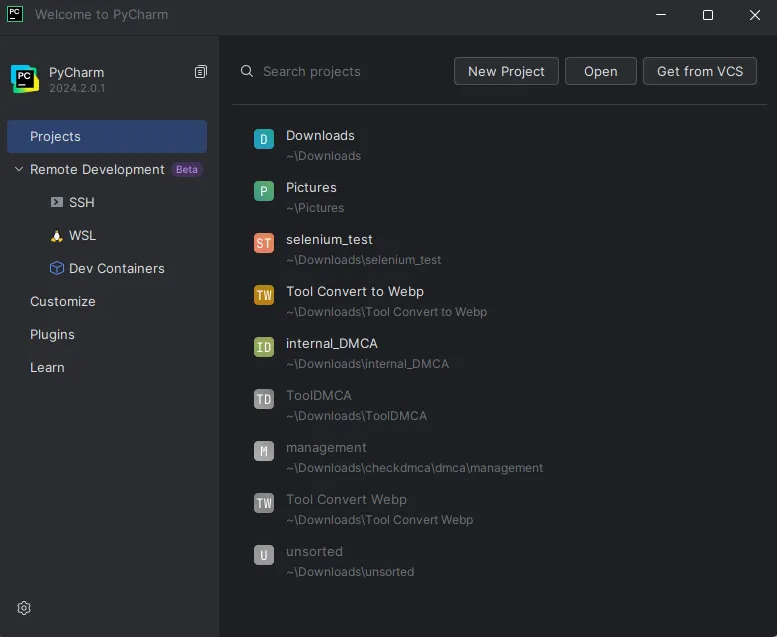Click the 2024.2.0.1 version text

click(77, 88)
